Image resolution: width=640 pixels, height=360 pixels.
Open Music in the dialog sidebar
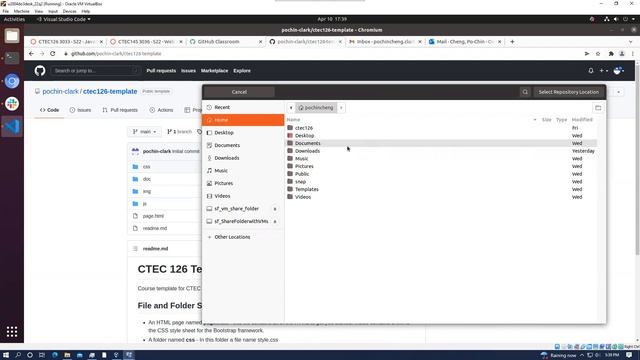pyautogui.click(x=243, y=171)
